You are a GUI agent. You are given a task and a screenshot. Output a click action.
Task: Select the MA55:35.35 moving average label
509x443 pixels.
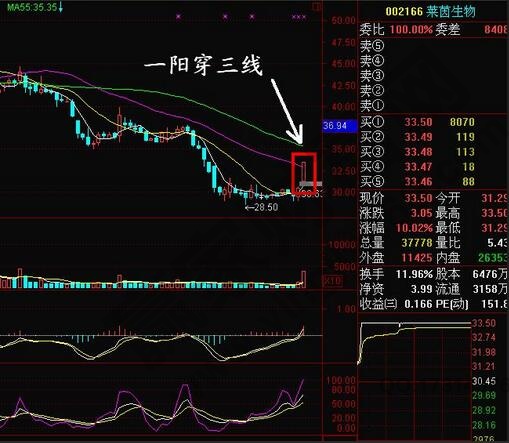coord(32,7)
